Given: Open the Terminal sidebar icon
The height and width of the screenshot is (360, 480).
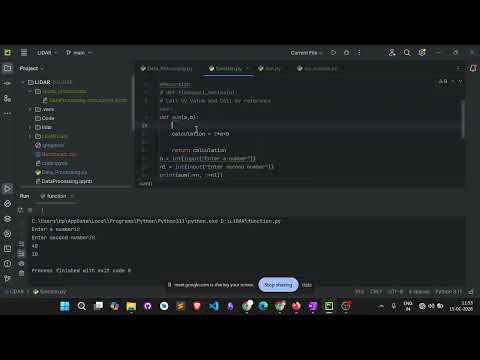Looking at the screenshot, I should tap(7, 249).
